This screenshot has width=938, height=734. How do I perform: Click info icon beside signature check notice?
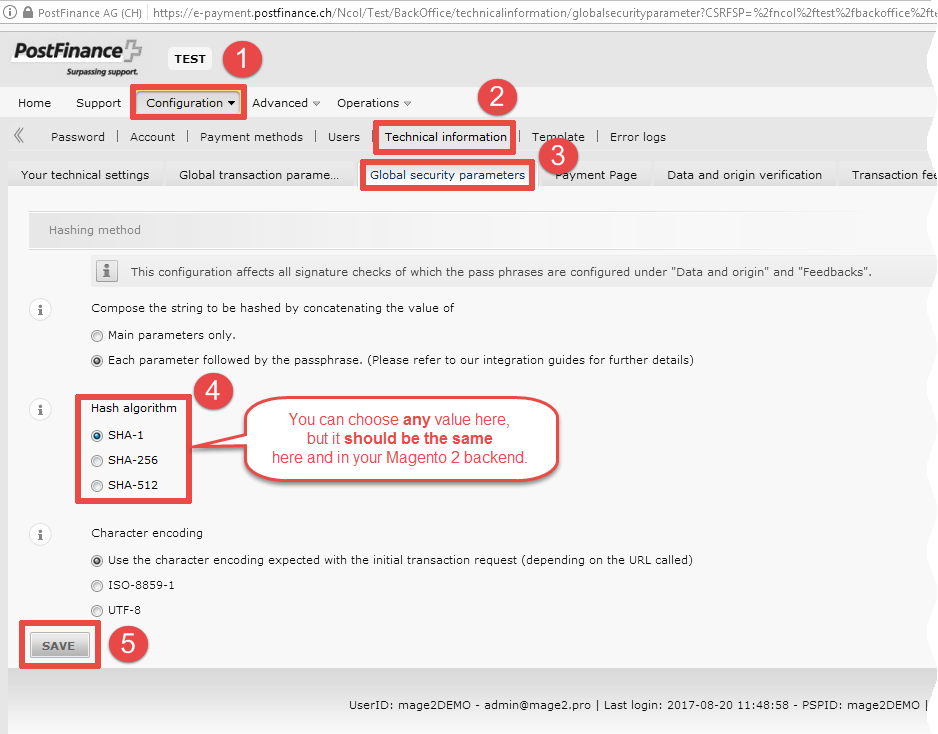coord(106,271)
